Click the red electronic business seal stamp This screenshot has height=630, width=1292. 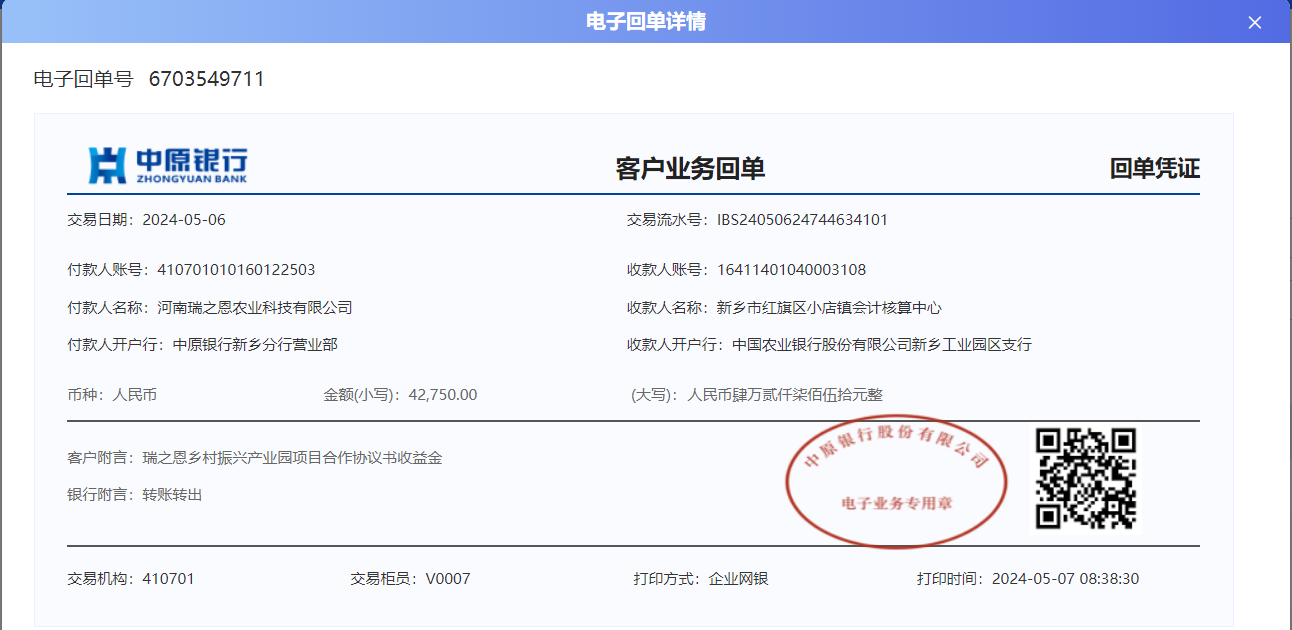(x=896, y=481)
